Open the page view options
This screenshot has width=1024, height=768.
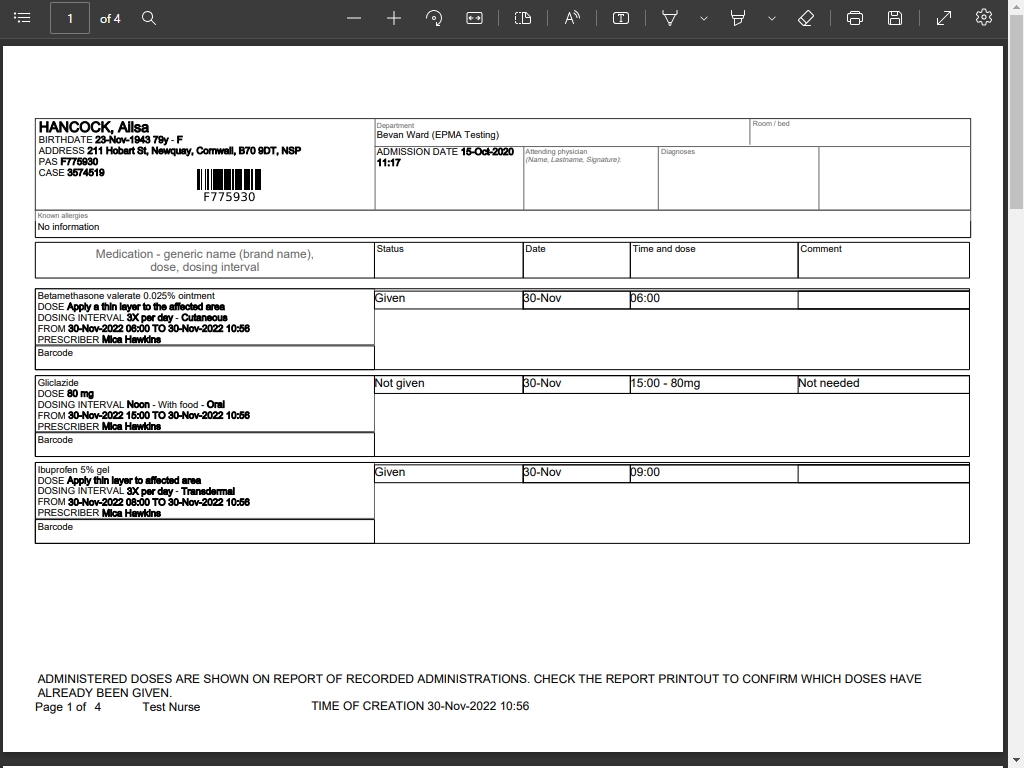(523, 18)
